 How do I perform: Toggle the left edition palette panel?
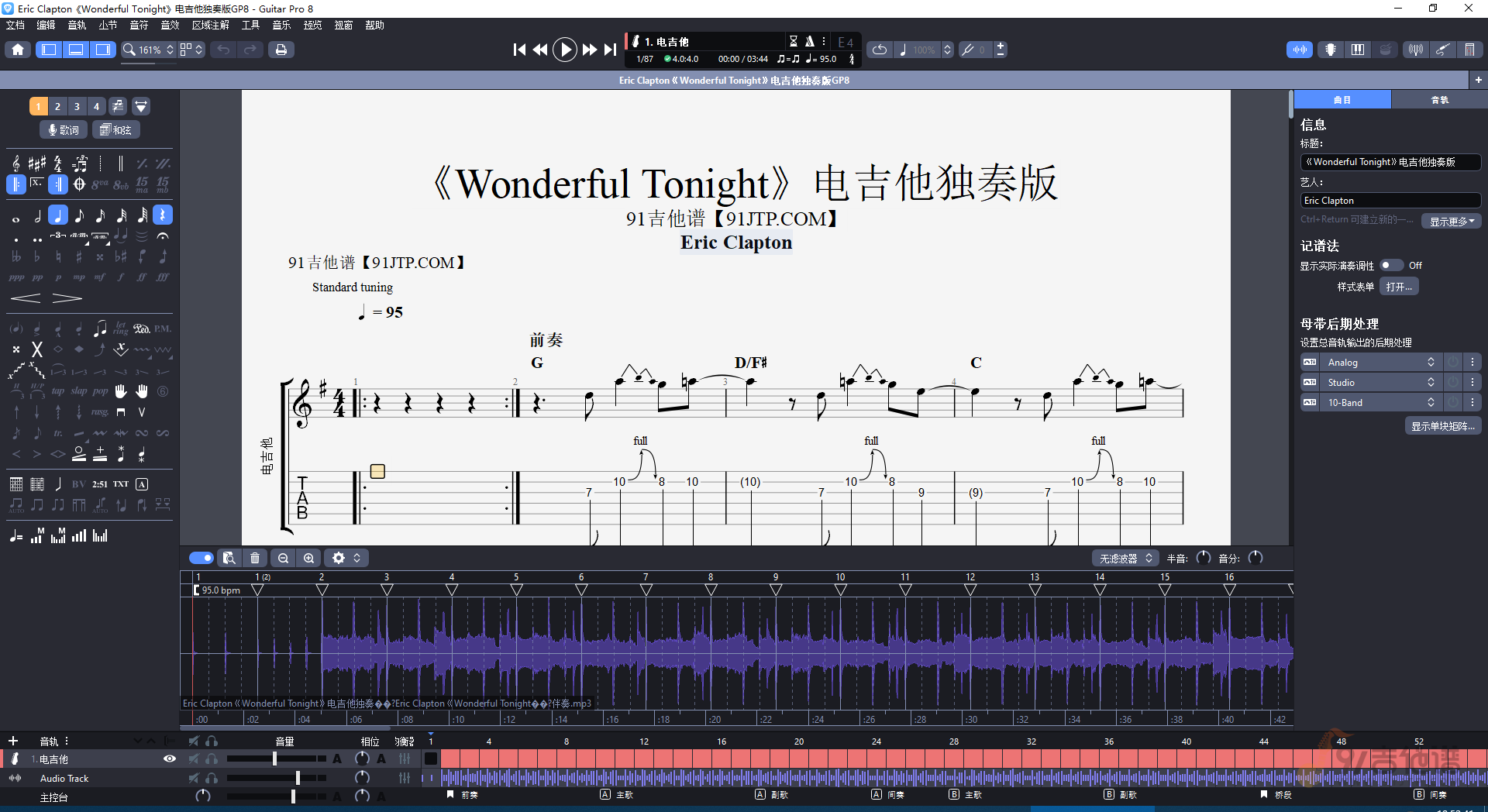coord(49,50)
